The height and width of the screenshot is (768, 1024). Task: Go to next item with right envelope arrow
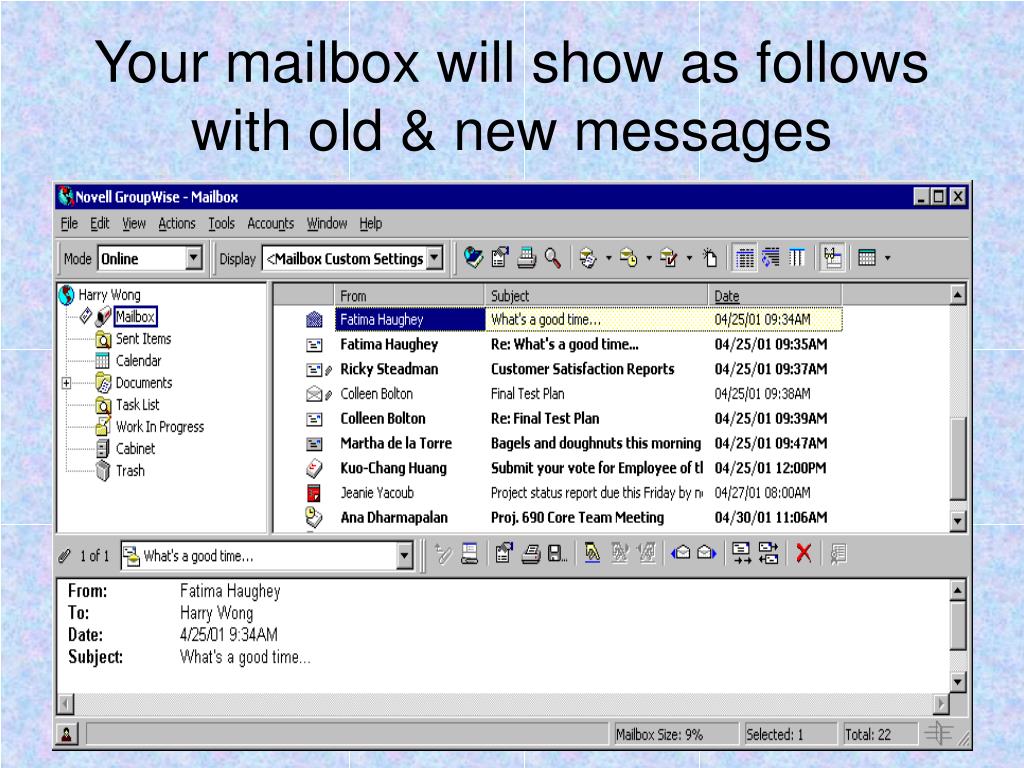point(706,554)
